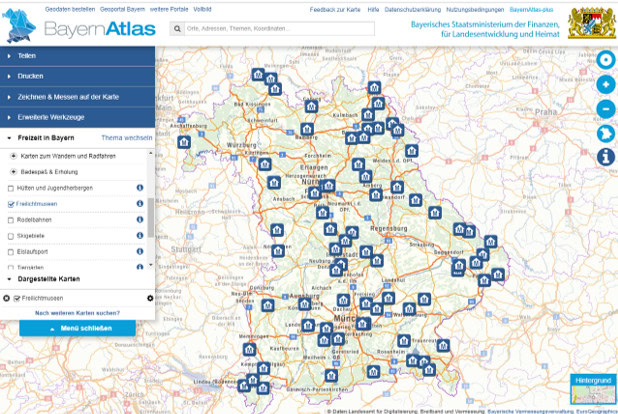Activate the geolocation button on map

(606, 60)
